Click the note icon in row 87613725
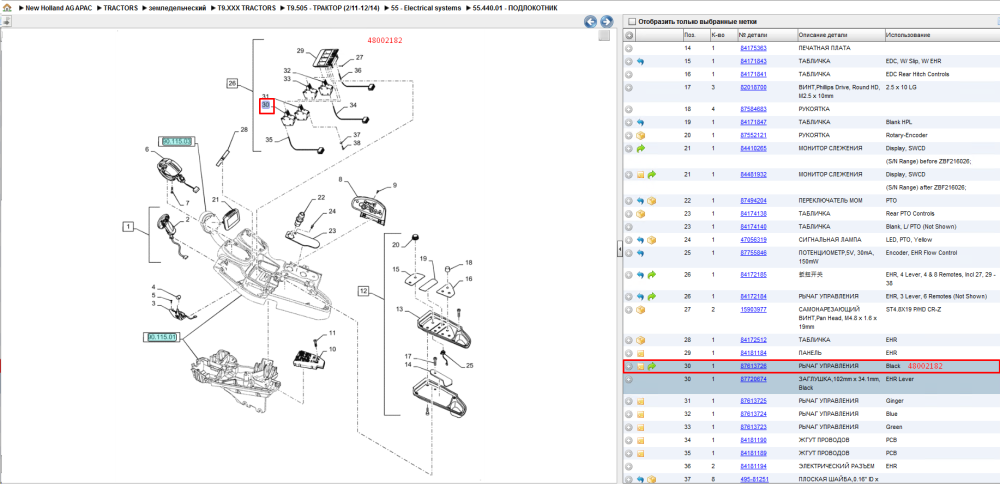The width and height of the screenshot is (1000, 484). 640,401
